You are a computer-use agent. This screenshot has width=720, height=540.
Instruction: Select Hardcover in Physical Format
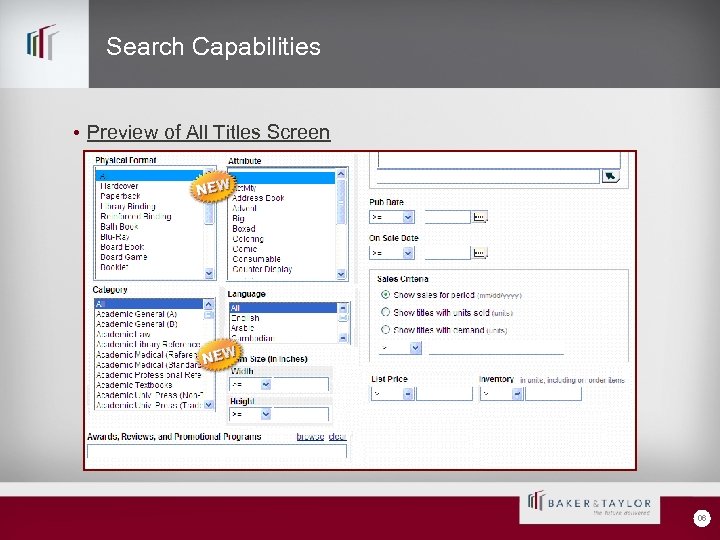119,186
